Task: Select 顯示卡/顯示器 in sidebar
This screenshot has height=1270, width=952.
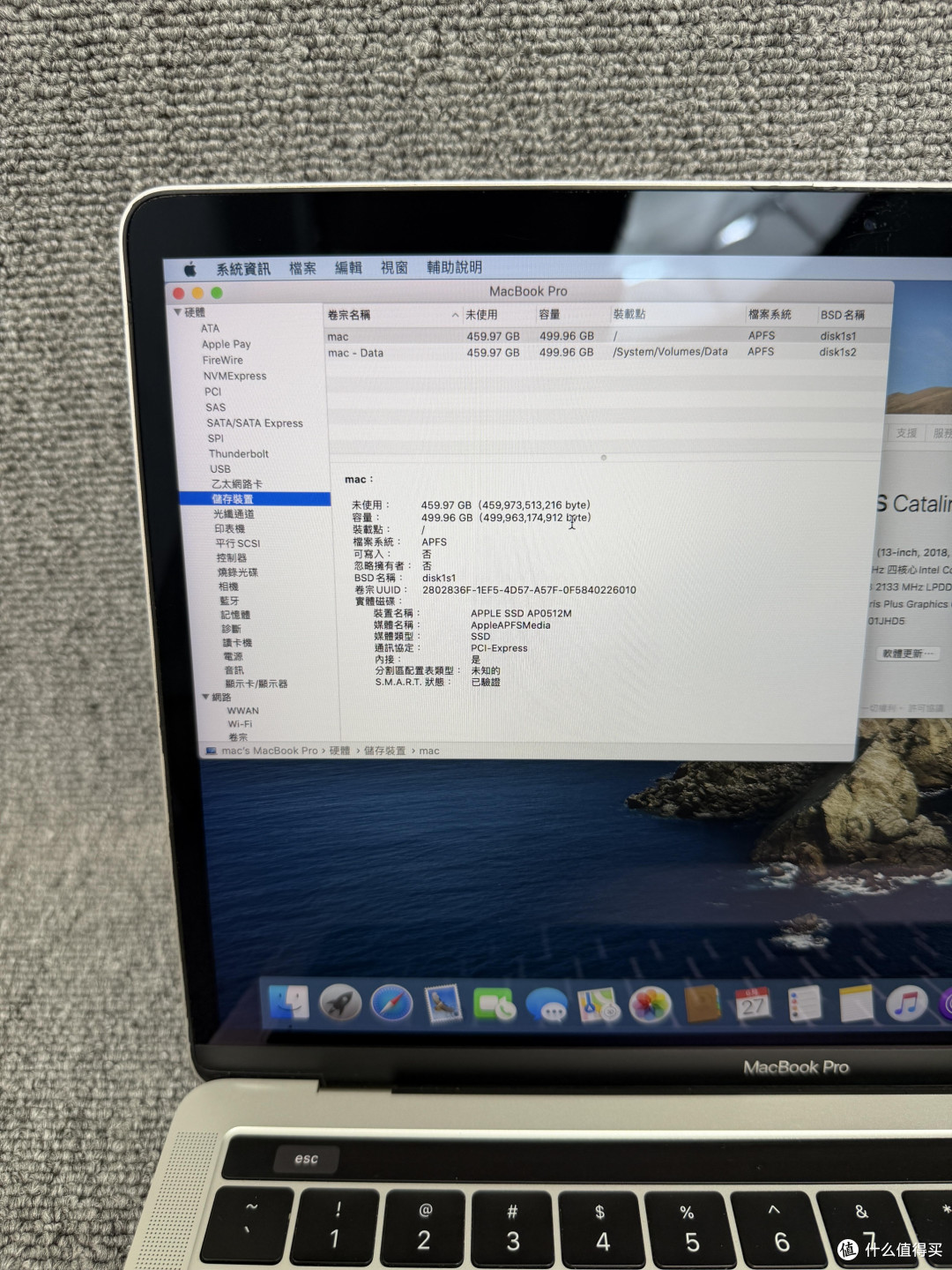Action: point(257,684)
